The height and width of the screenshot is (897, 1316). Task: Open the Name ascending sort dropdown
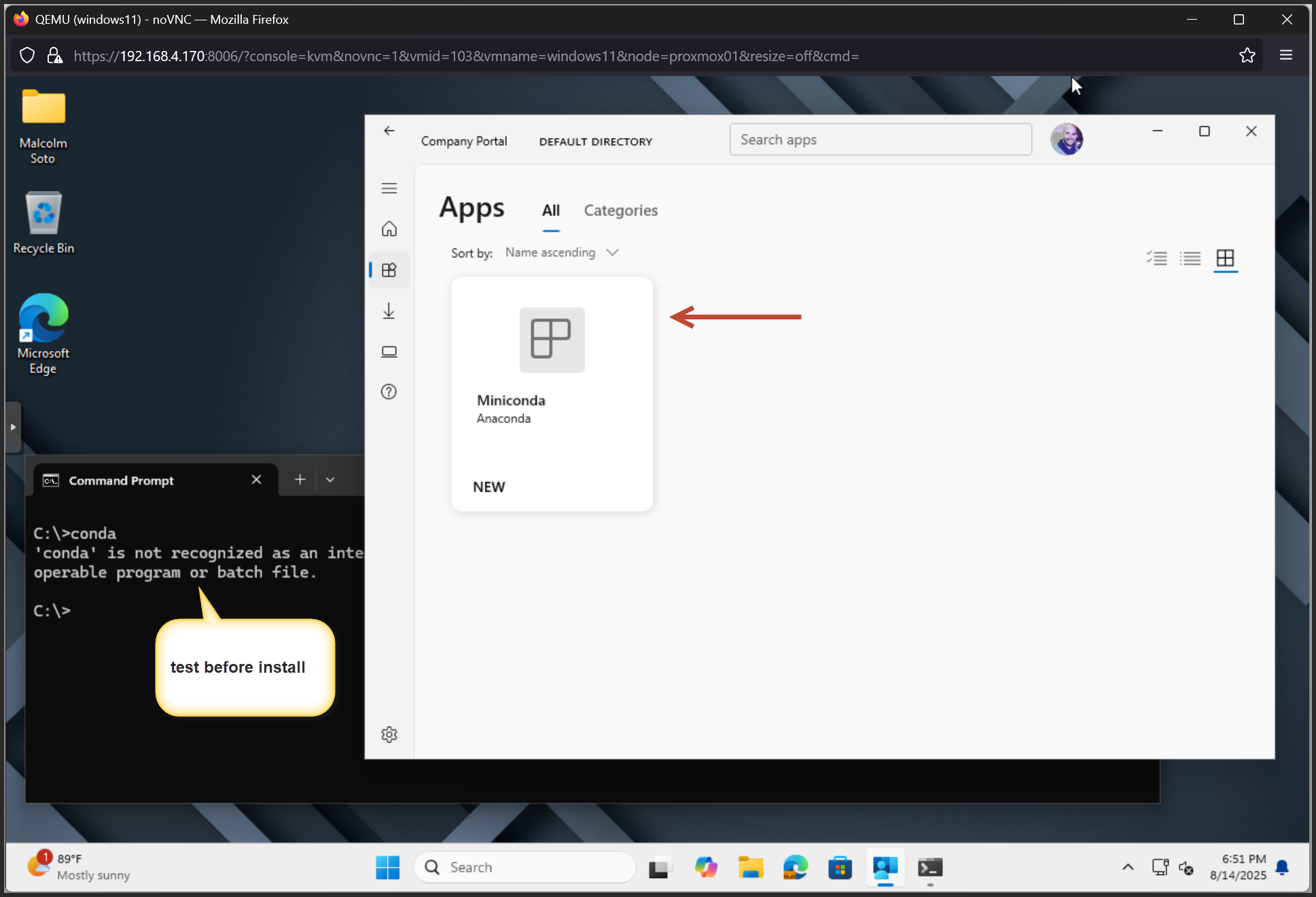tap(561, 252)
